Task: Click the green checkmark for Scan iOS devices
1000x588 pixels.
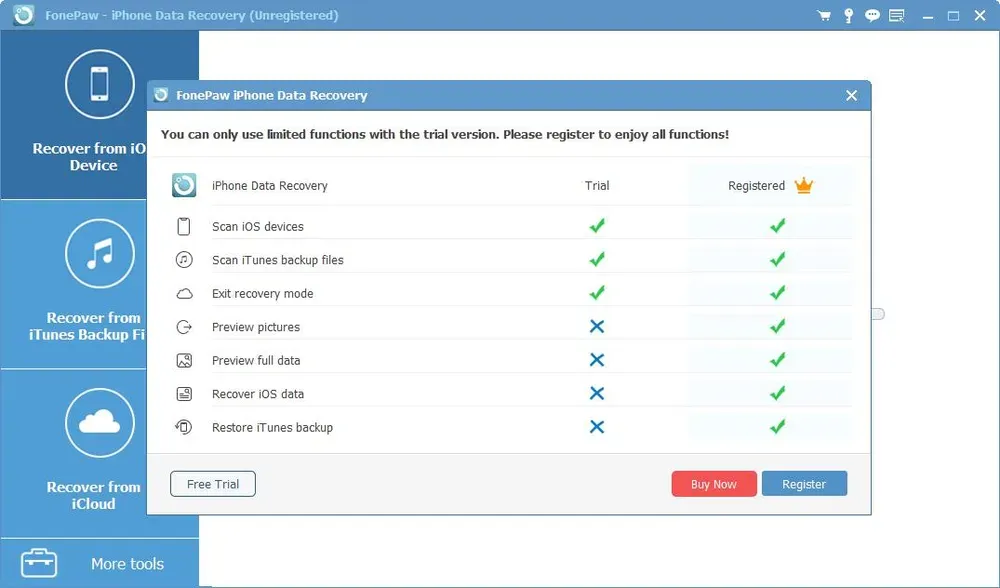Action: tap(597, 226)
